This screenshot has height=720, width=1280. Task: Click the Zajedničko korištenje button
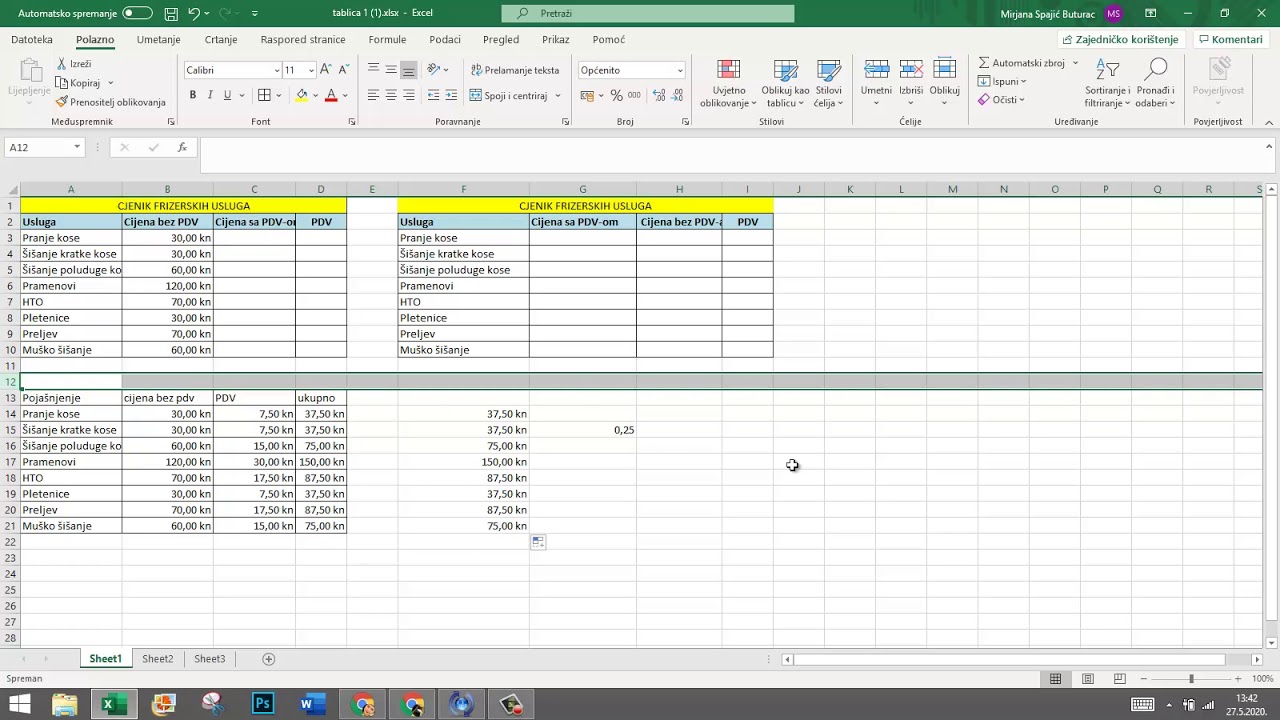click(1120, 40)
